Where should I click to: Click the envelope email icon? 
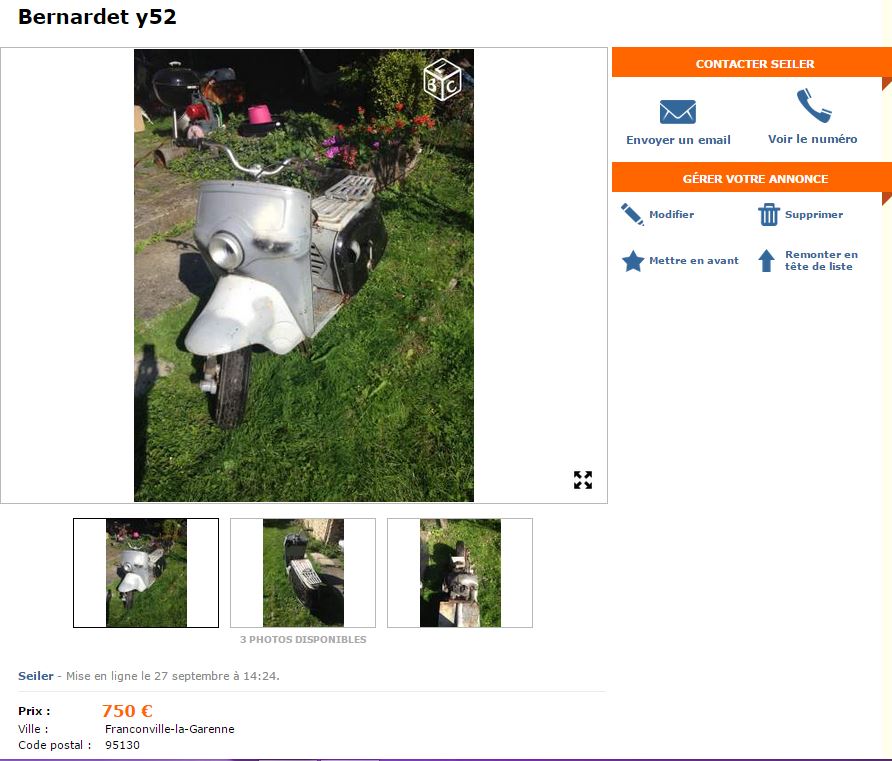click(x=678, y=111)
